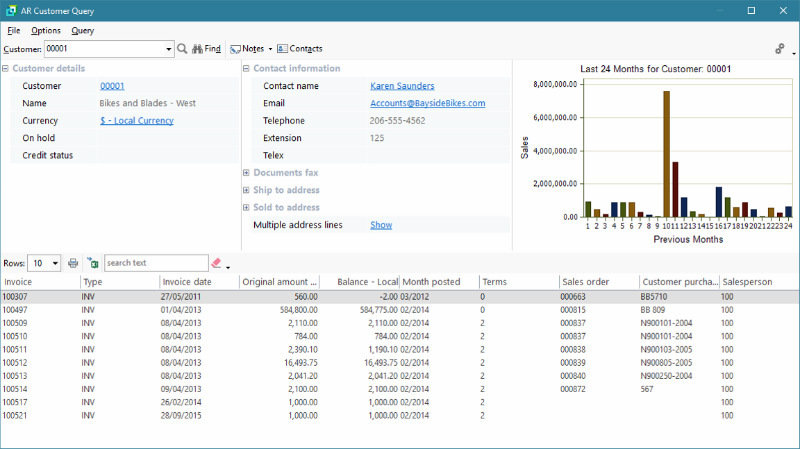Open the Notes toolbar button

click(x=247, y=49)
